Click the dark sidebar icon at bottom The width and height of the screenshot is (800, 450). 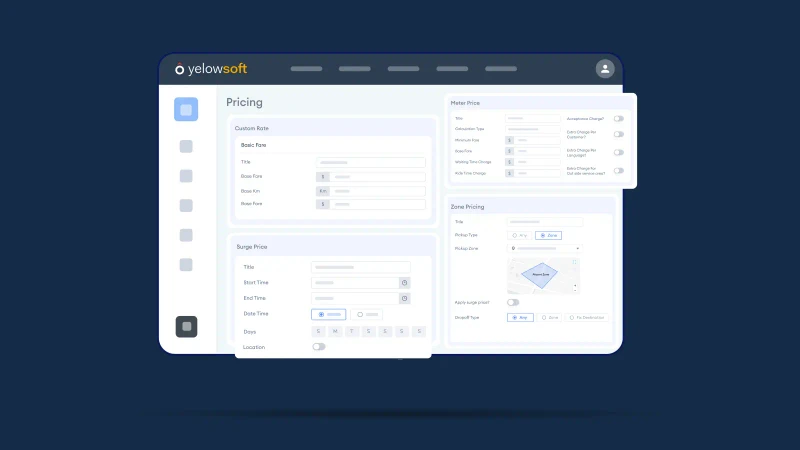186,326
